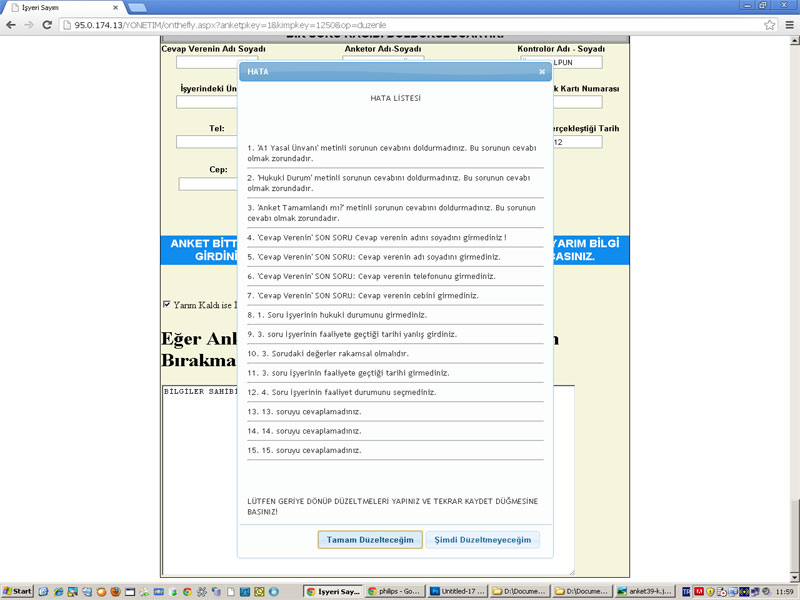Viewport: 800px width, 600px height.
Task: Click the 'LÜTFEN GERİYE DÖNÜP' instruction text
Action: point(392,506)
